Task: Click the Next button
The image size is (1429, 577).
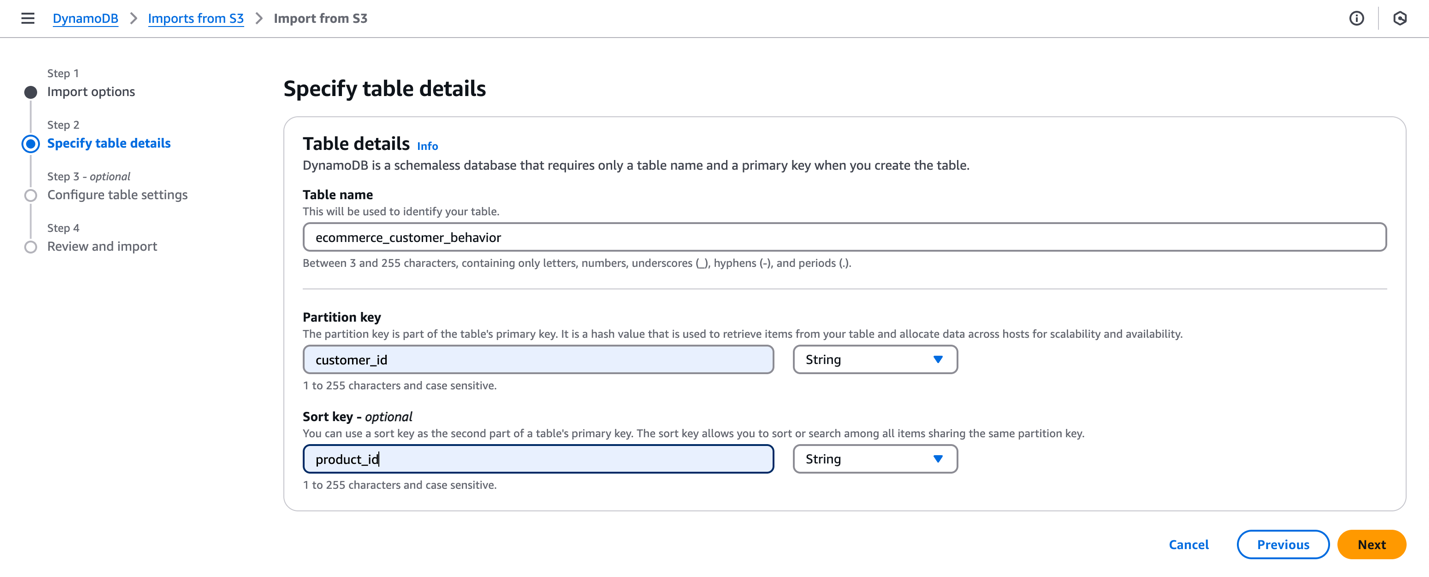Action: (1371, 545)
